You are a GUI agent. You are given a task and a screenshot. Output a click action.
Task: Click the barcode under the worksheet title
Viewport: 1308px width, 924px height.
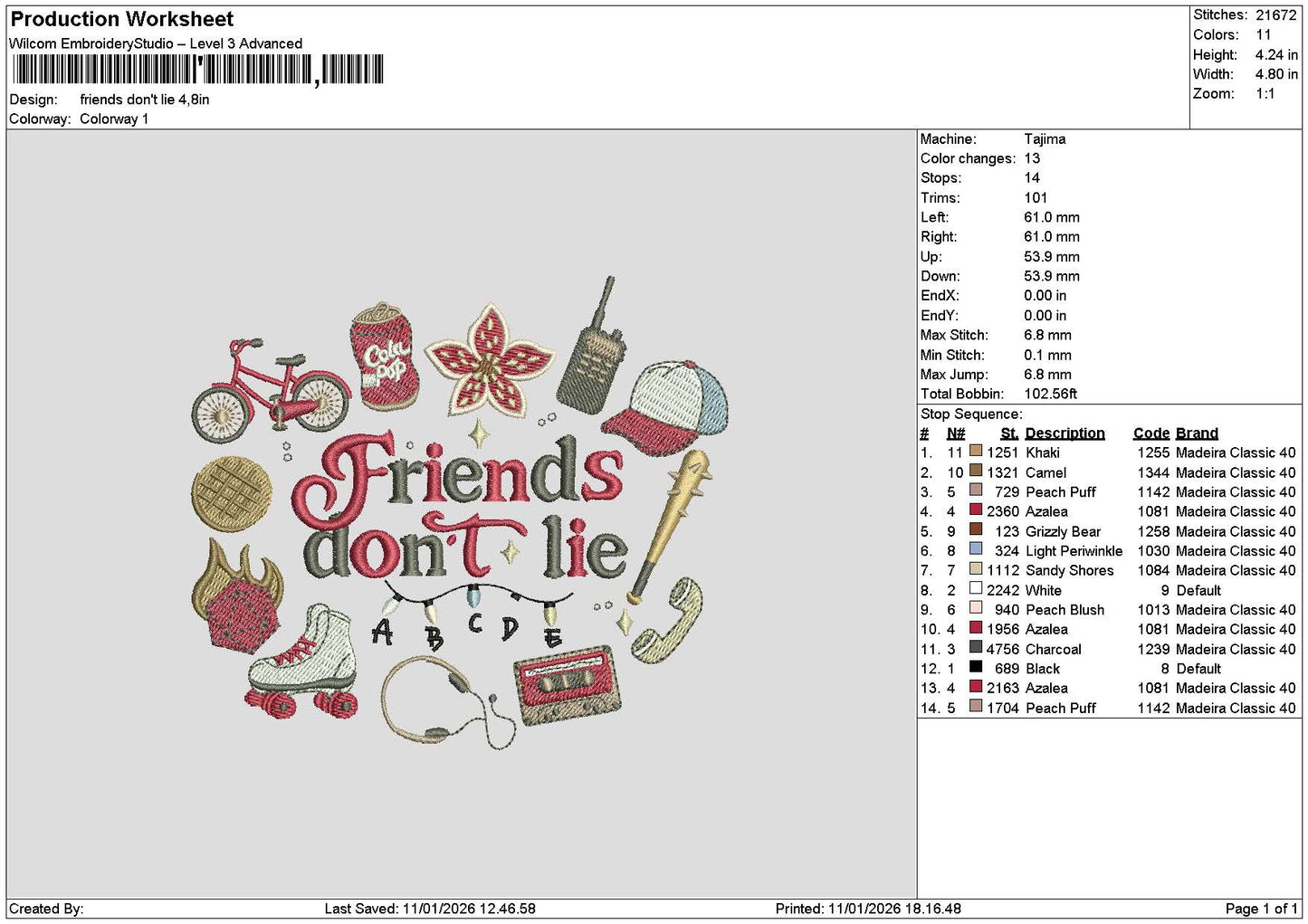[198, 70]
